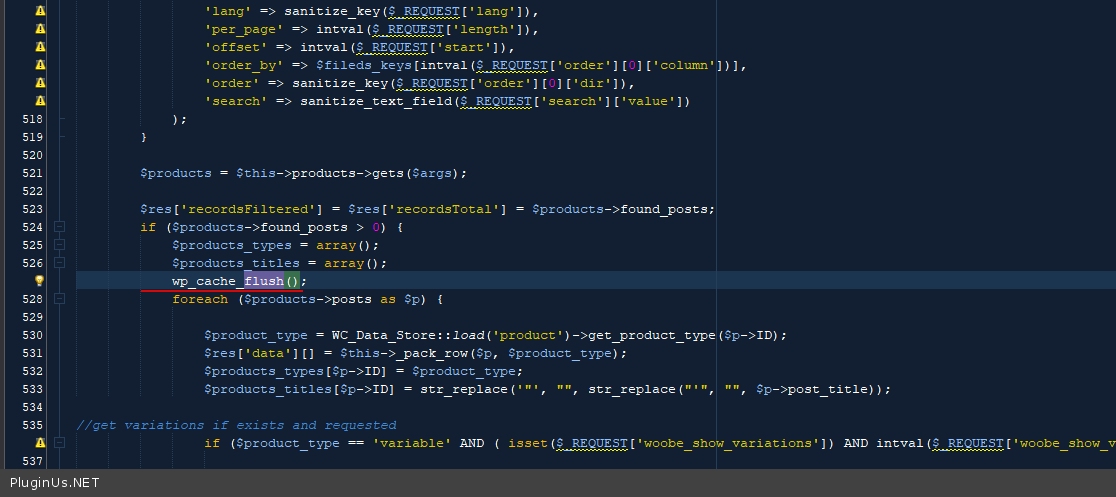
Task: Click line number 521 in the gutter
Action: point(32,173)
